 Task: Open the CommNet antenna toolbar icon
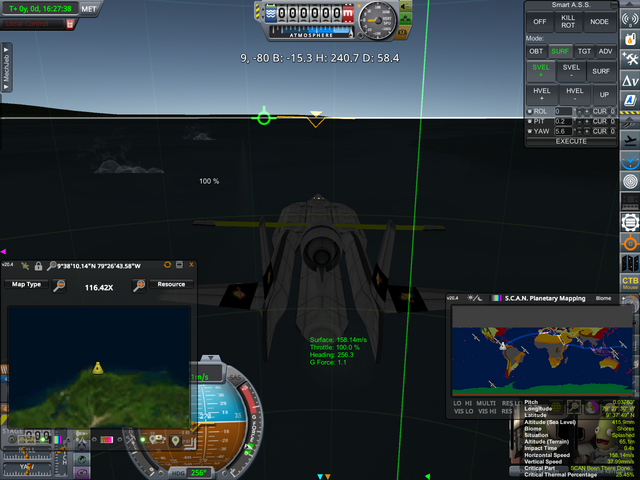(x=630, y=19)
